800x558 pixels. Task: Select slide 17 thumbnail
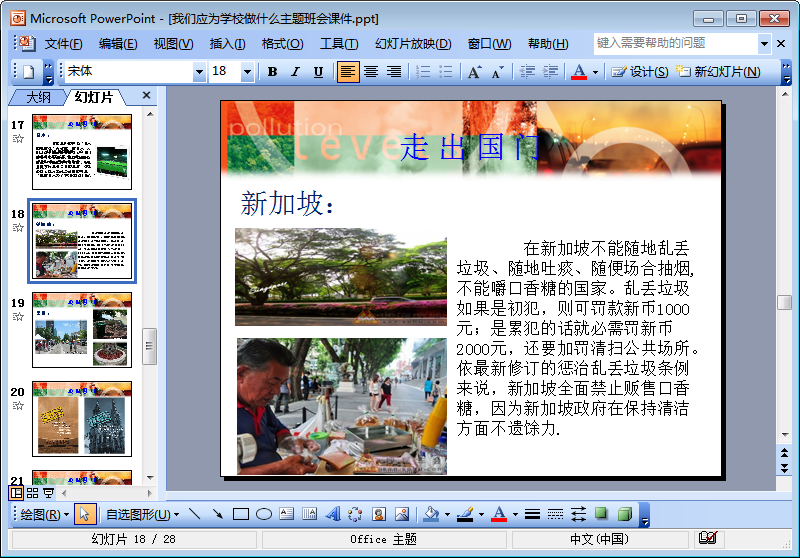82,151
